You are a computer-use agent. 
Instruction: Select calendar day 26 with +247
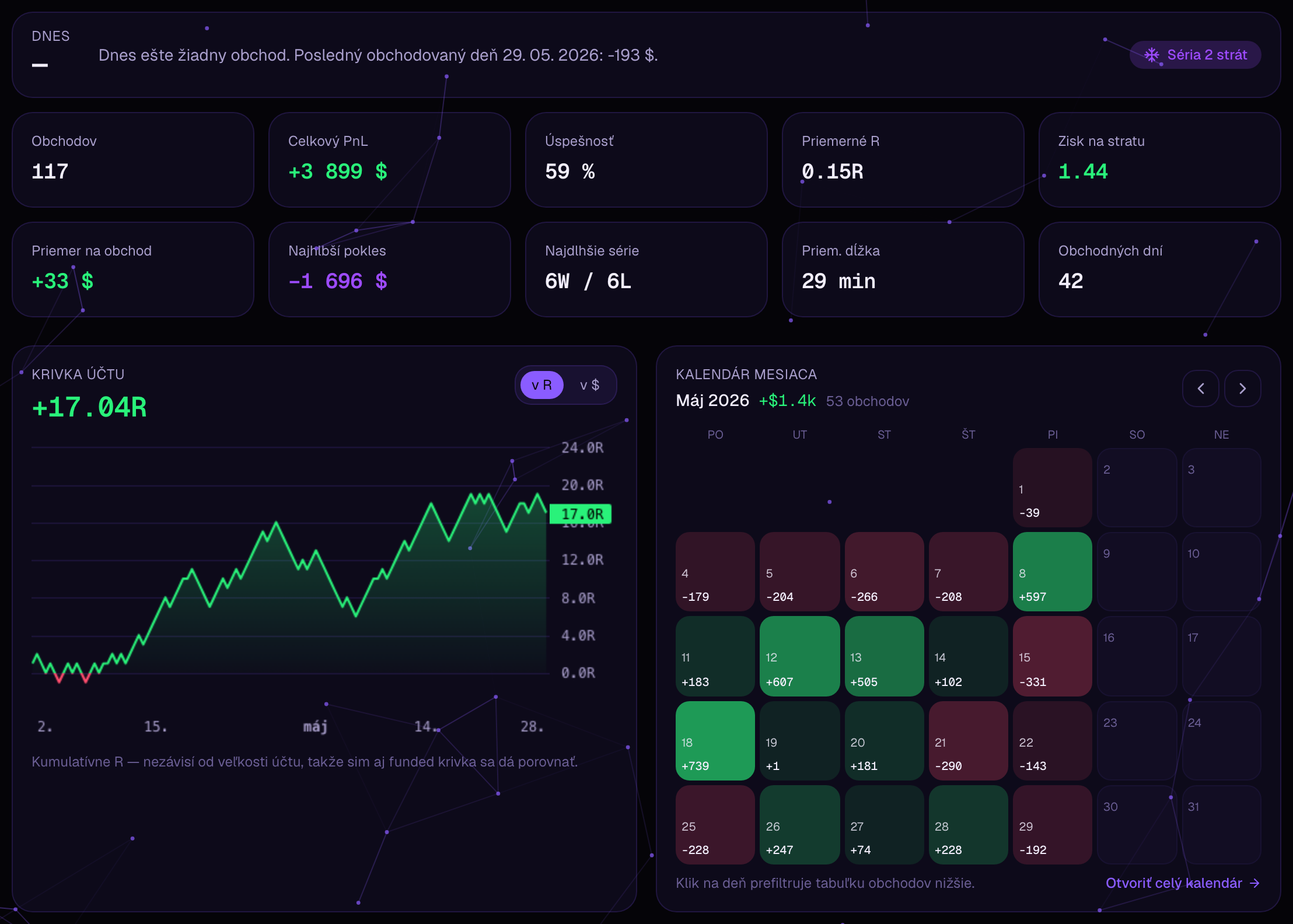tap(799, 825)
